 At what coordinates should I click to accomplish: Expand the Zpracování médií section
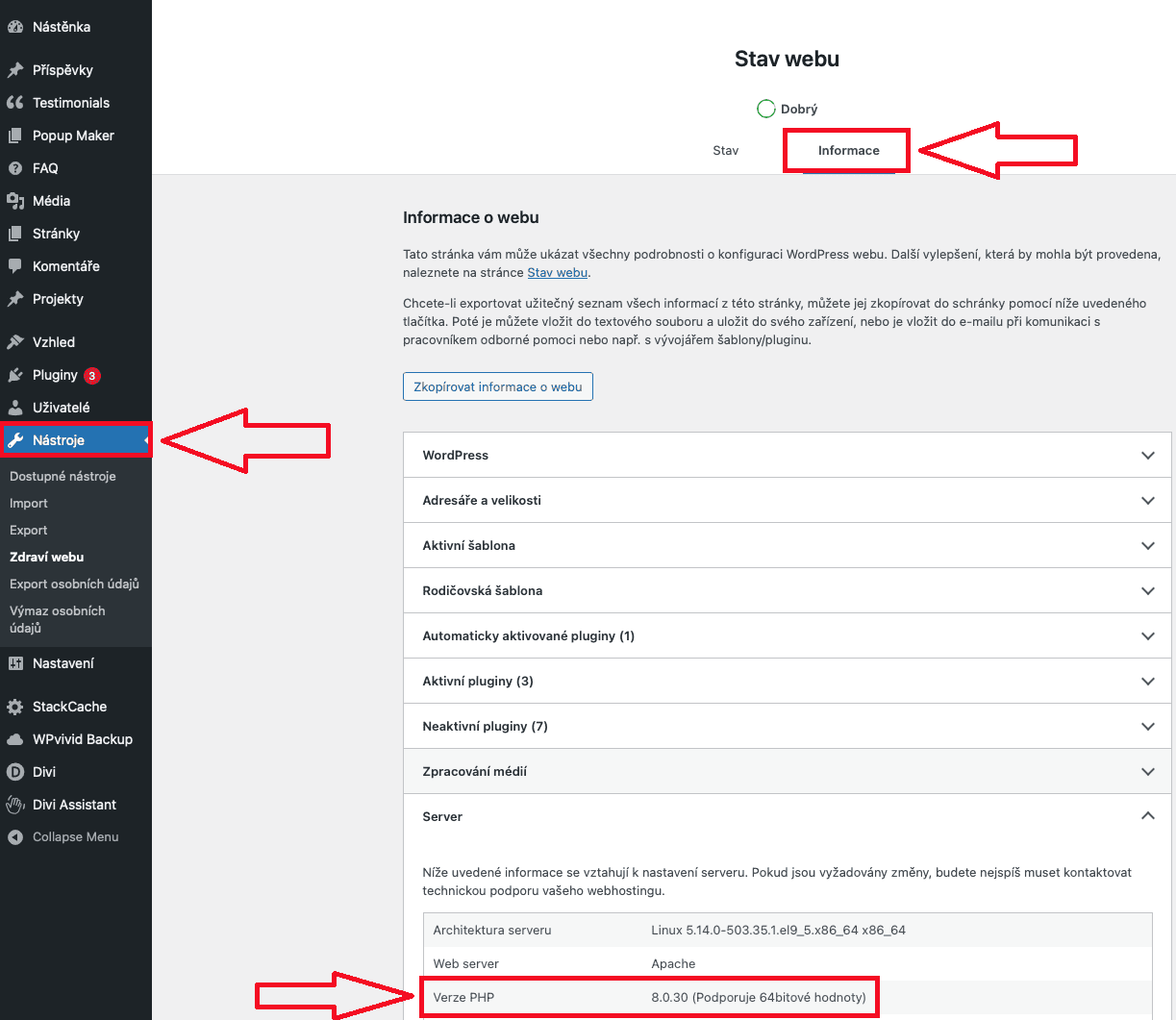pos(788,771)
